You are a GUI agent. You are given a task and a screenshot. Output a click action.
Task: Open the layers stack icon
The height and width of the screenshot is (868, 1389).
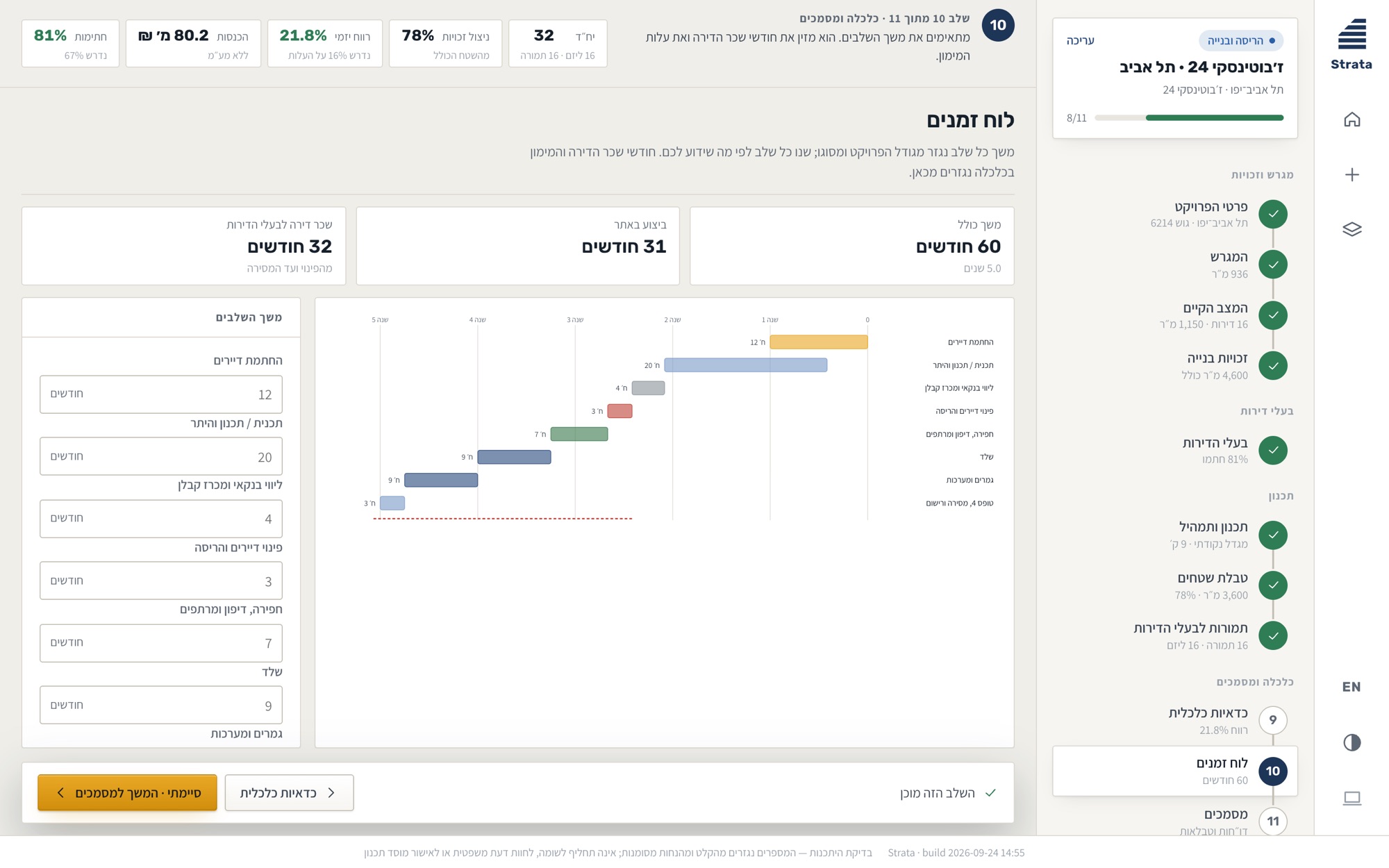pos(1351,229)
